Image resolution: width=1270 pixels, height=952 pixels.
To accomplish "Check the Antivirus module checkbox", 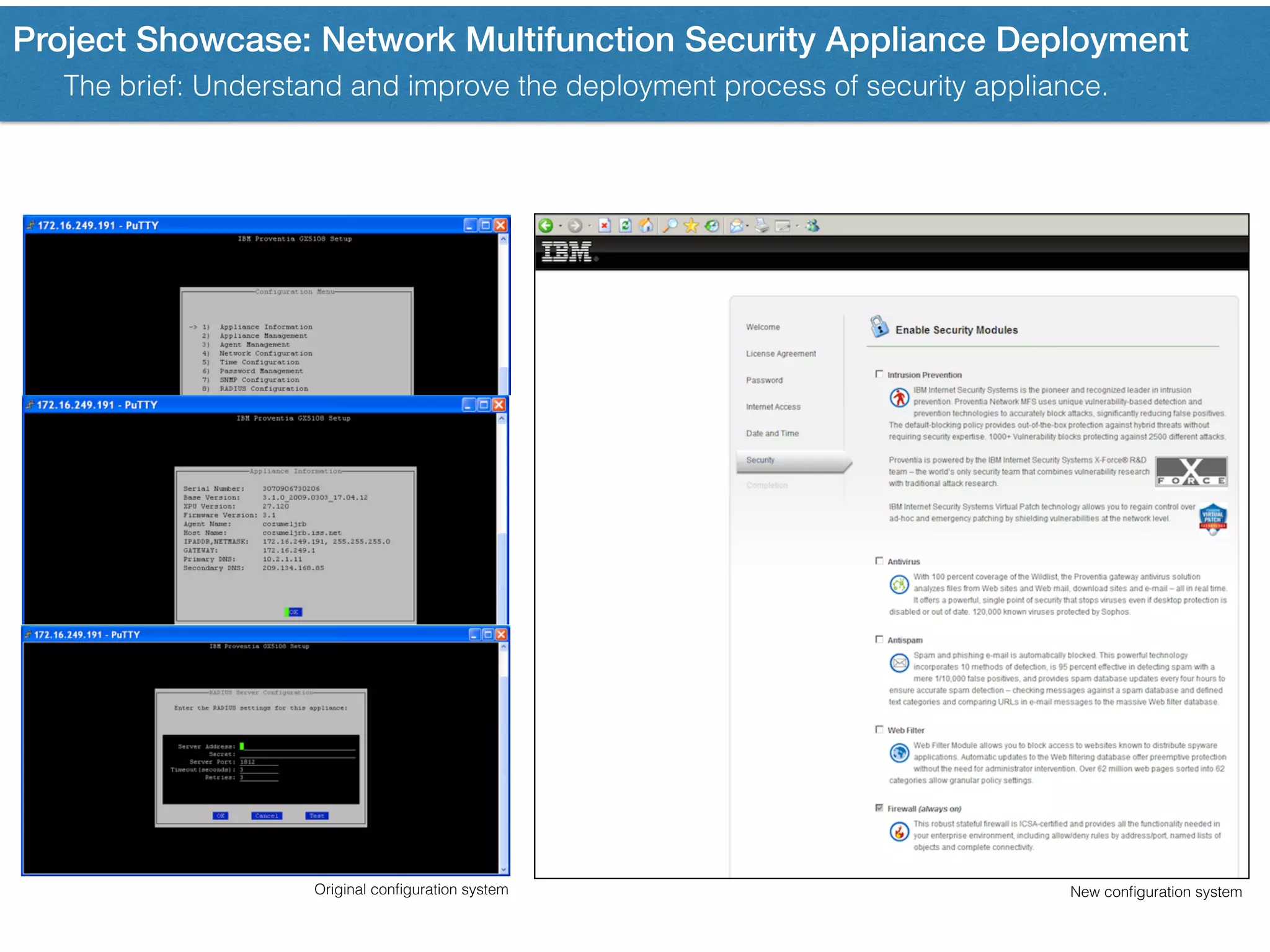I will (x=879, y=561).
